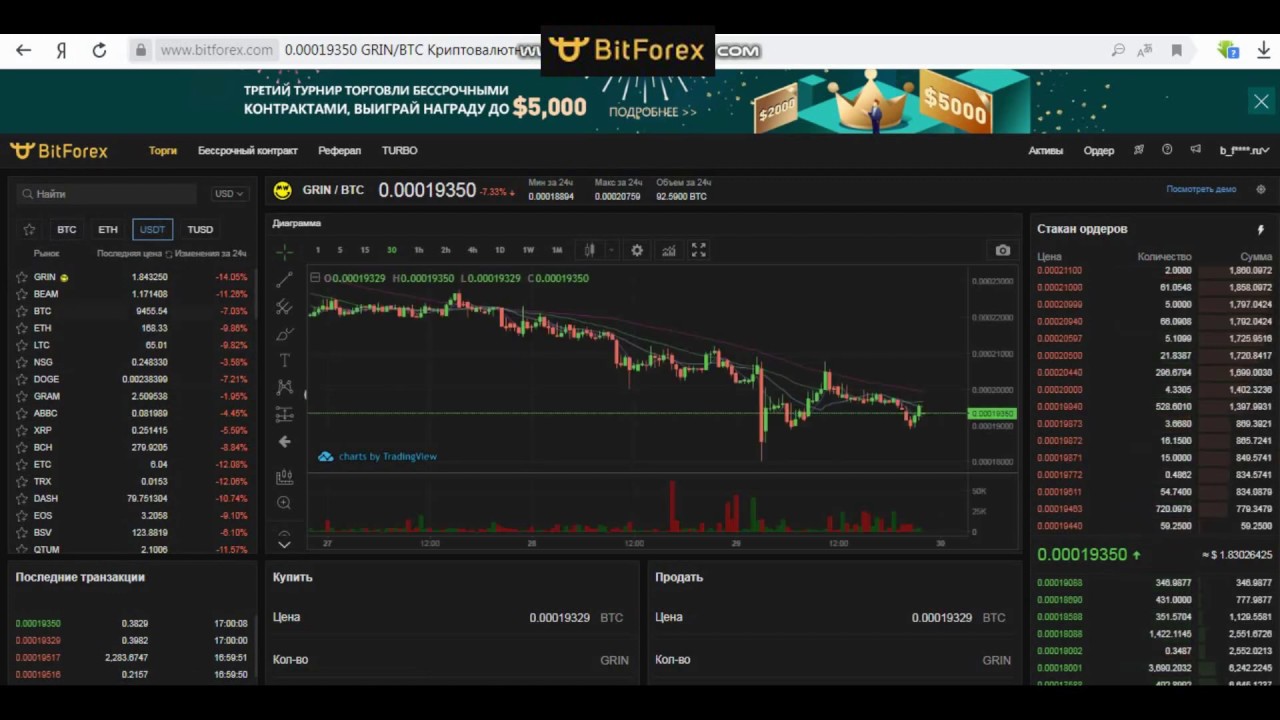The width and height of the screenshot is (1280, 720).
Task: Set chart interval to 1D
Action: point(500,250)
